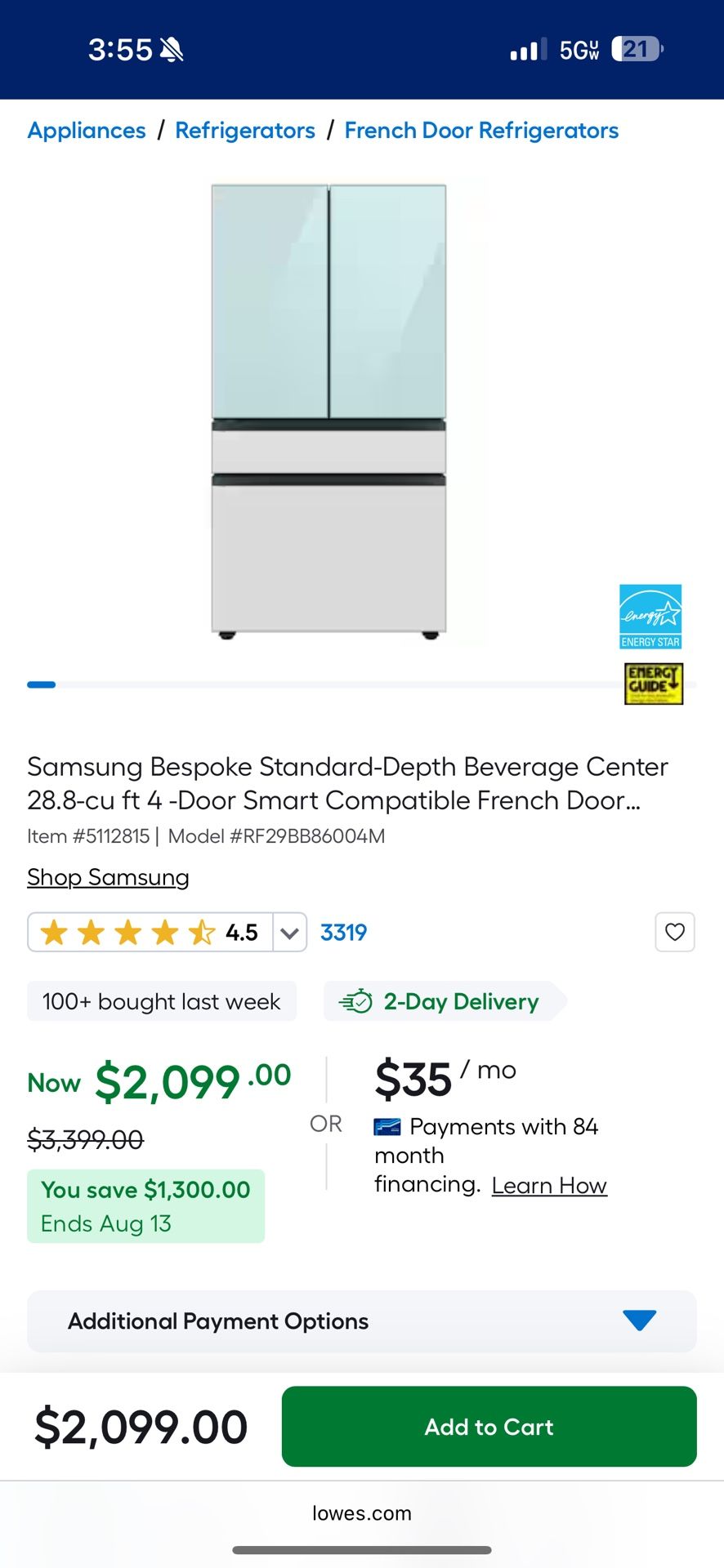Viewport: 724px width, 1568px height.
Task: Go to Appliances breadcrumb
Action: coord(87,131)
